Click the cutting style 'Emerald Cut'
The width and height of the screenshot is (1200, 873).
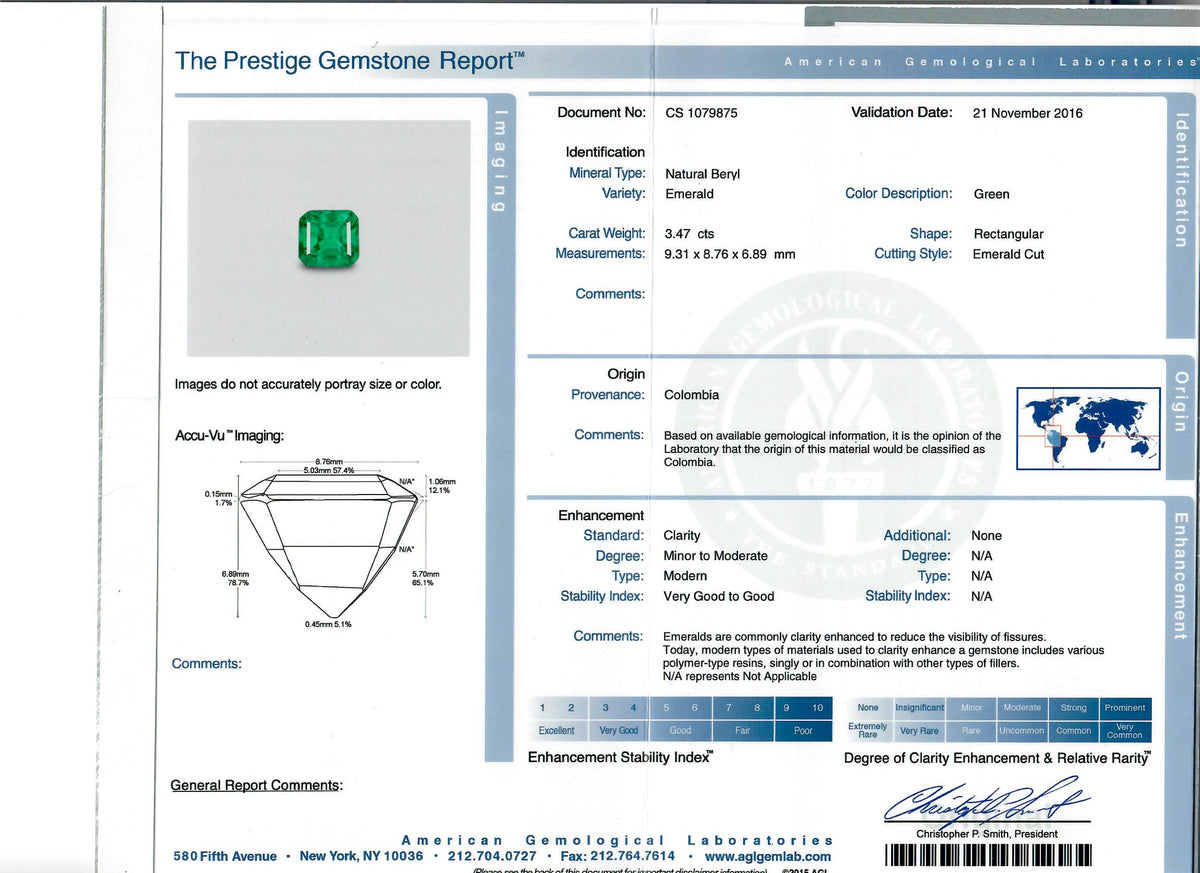pos(1008,254)
